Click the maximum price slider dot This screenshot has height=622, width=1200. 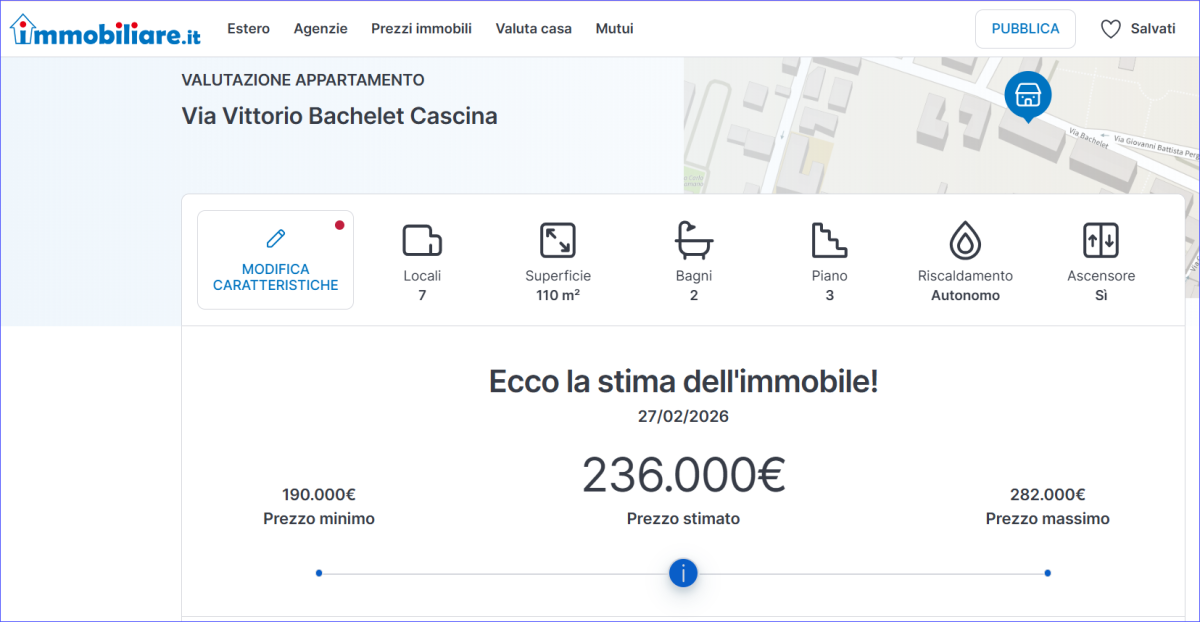point(1047,573)
